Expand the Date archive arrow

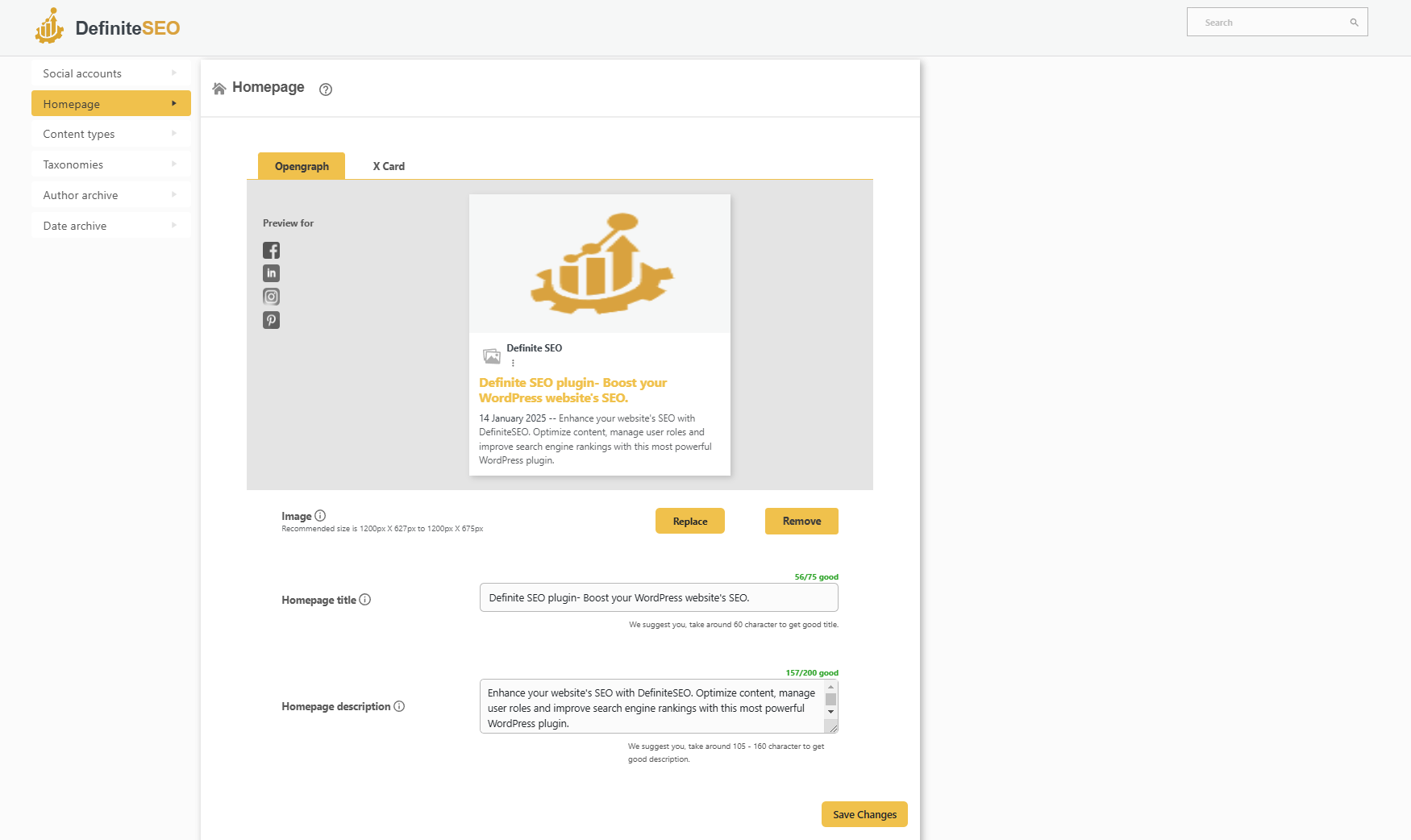pos(174,225)
